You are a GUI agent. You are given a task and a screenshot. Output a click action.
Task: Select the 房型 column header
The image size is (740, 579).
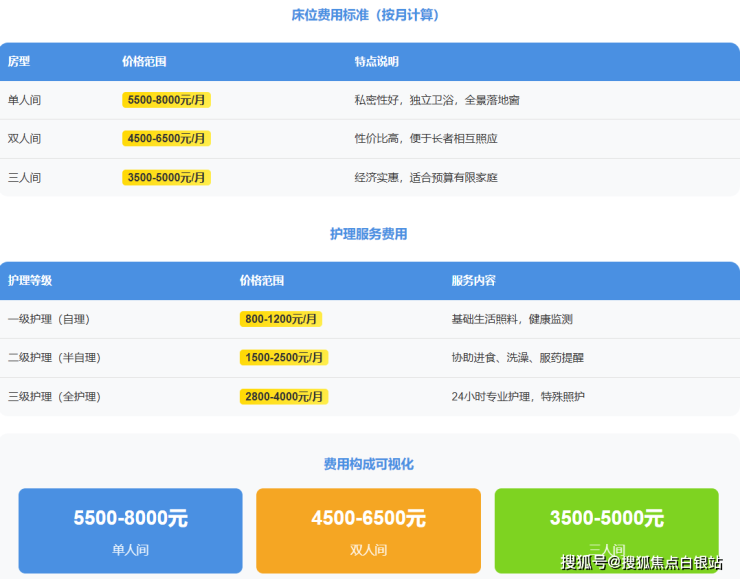point(19,61)
